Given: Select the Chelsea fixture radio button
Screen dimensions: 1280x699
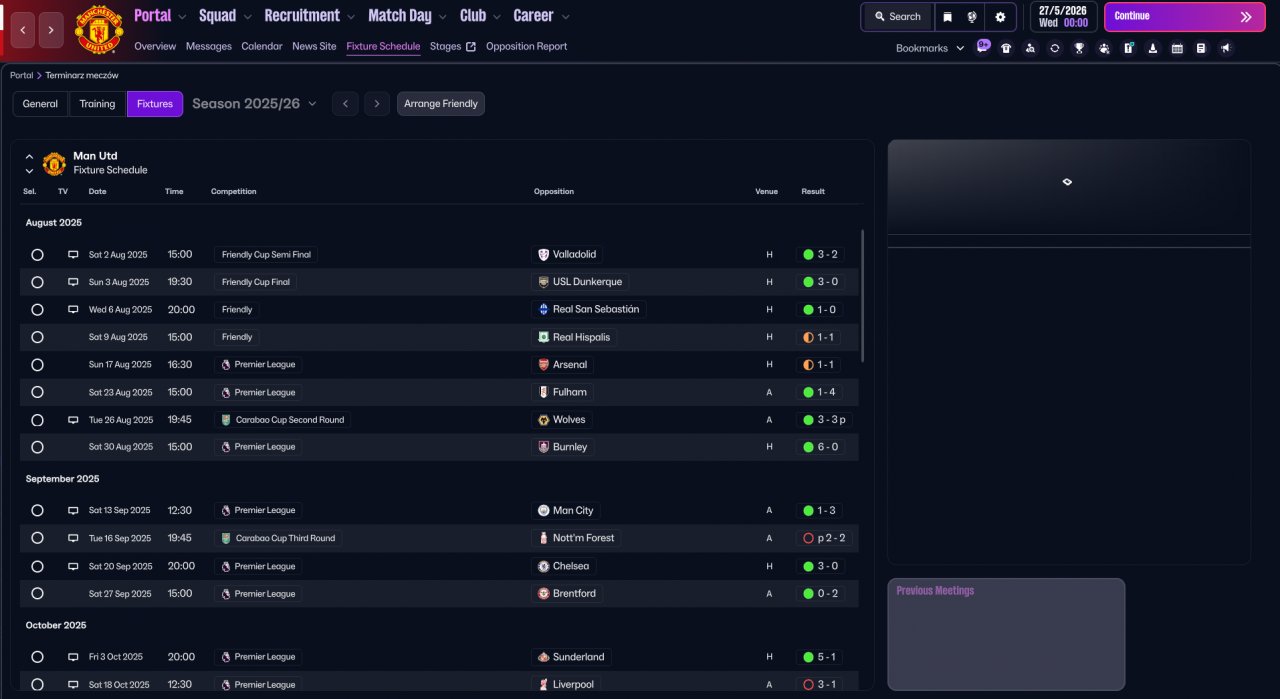Looking at the screenshot, I should tap(37, 566).
